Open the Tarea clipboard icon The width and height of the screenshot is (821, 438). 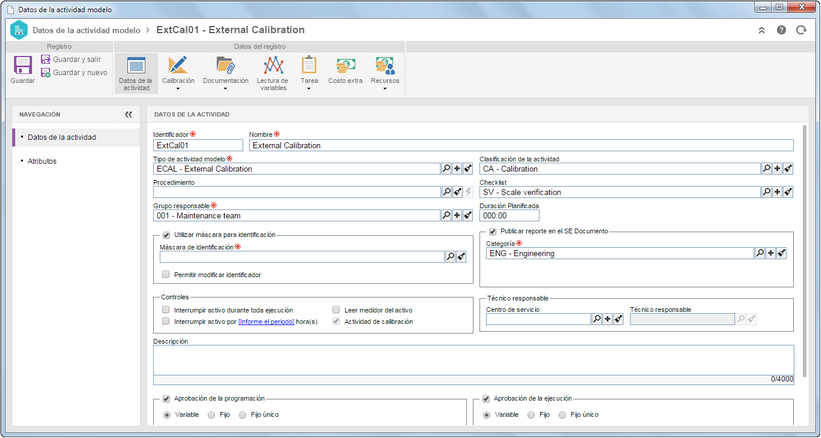[309, 65]
